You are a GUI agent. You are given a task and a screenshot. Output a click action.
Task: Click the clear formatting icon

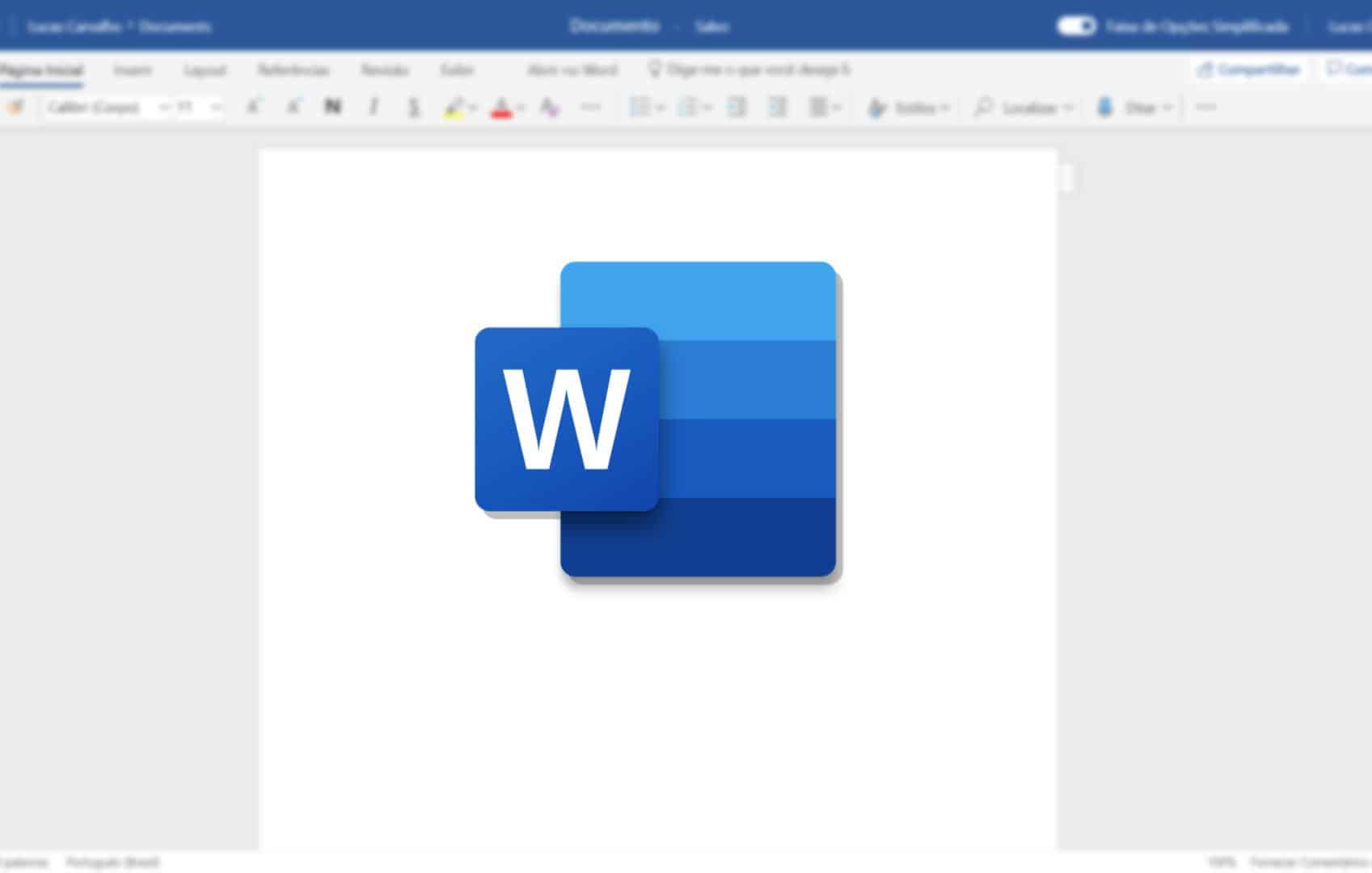(x=548, y=106)
